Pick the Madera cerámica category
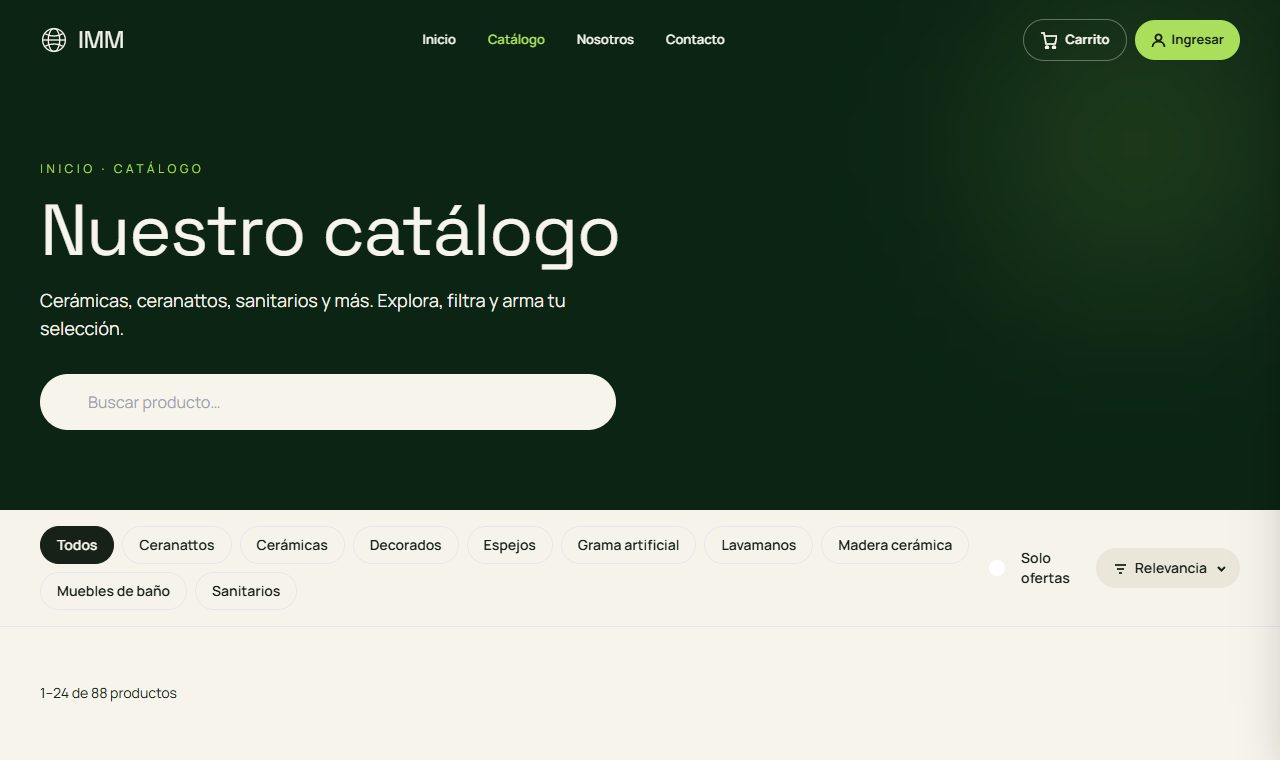This screenshot has width=1280, height=760. tap(895, 545)
